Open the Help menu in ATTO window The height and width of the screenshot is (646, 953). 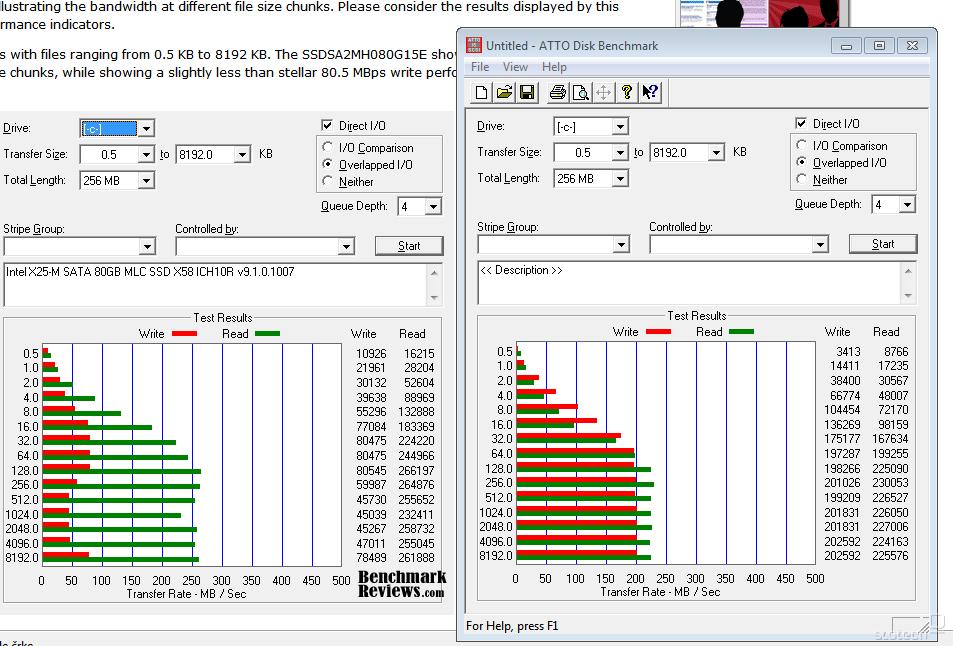554,67
